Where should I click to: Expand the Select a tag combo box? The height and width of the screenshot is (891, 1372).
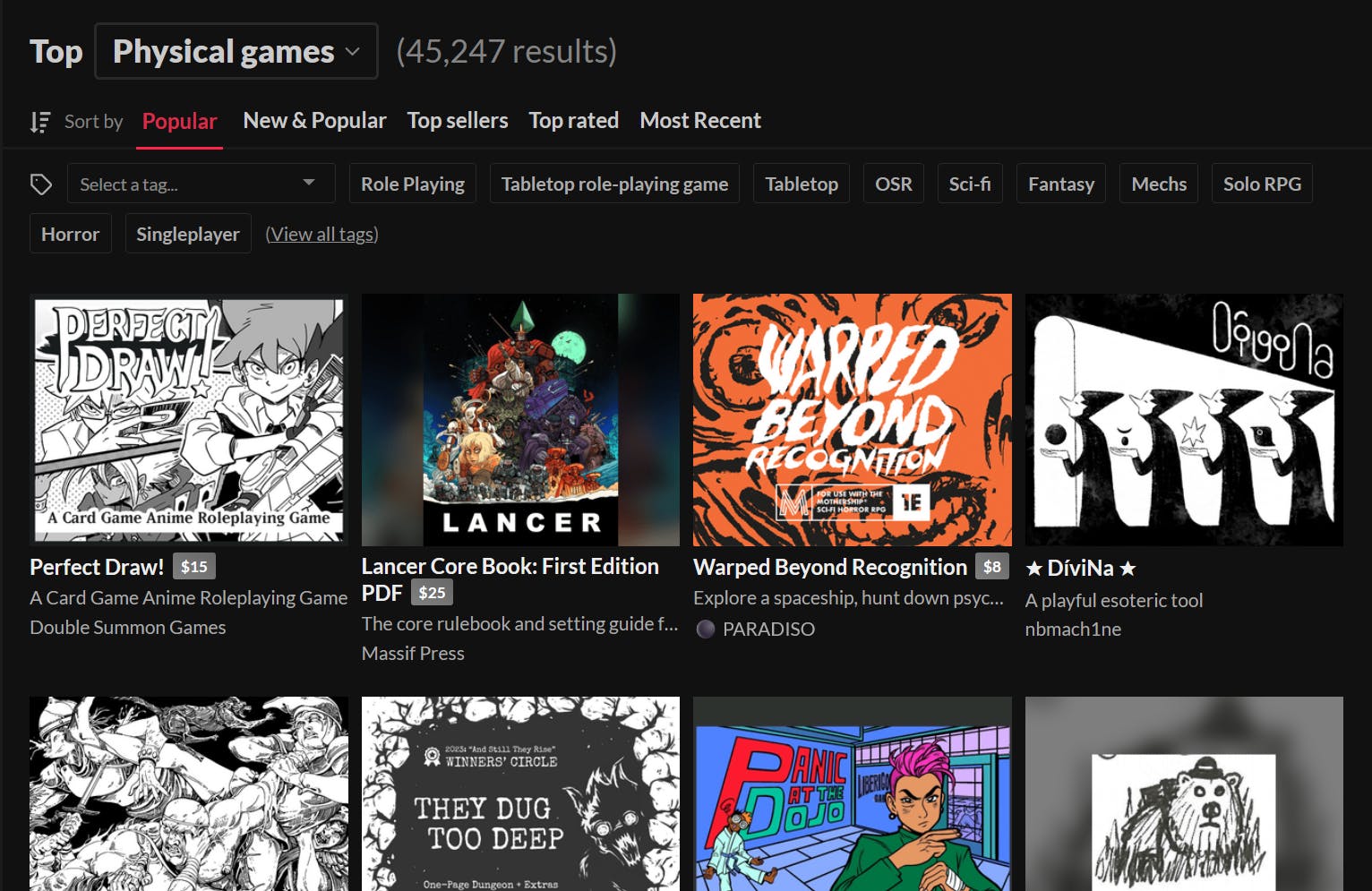(201, 184)
